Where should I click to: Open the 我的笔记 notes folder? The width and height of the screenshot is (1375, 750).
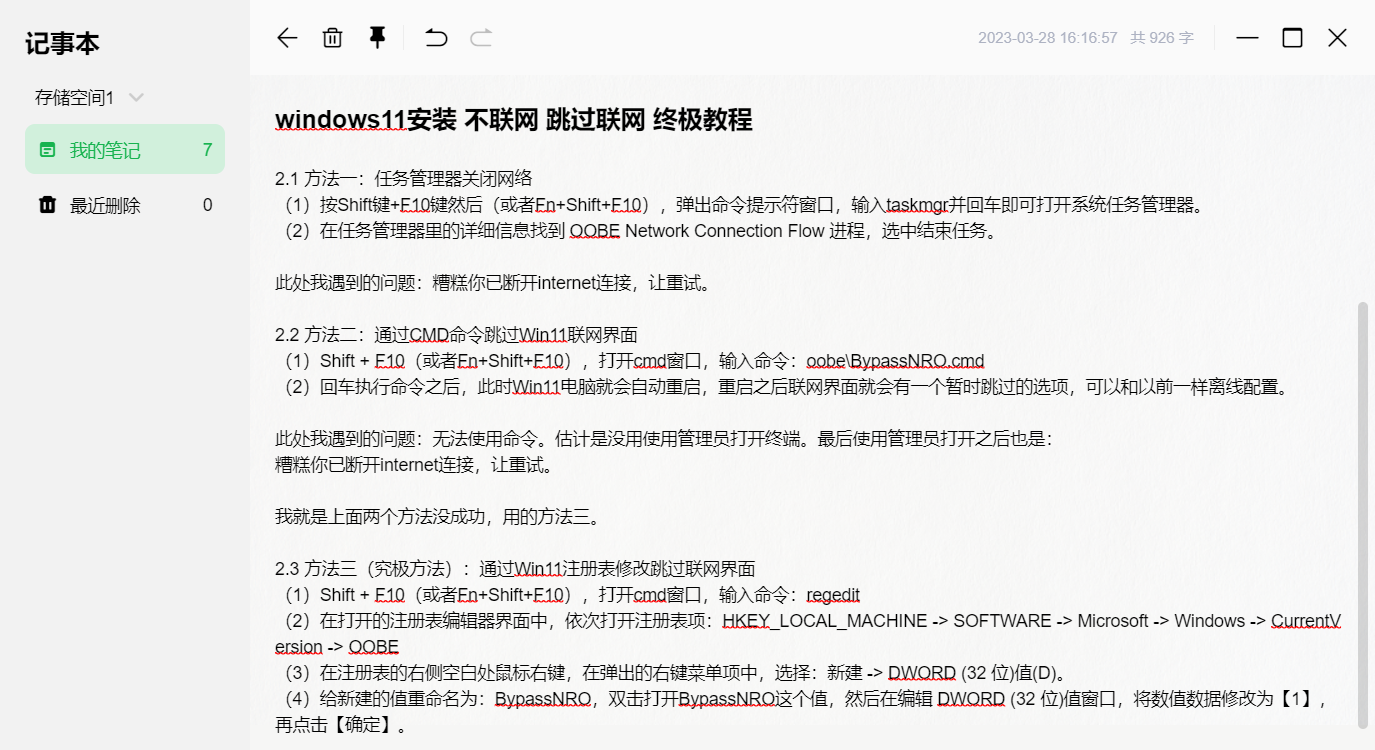pos(125,149)
